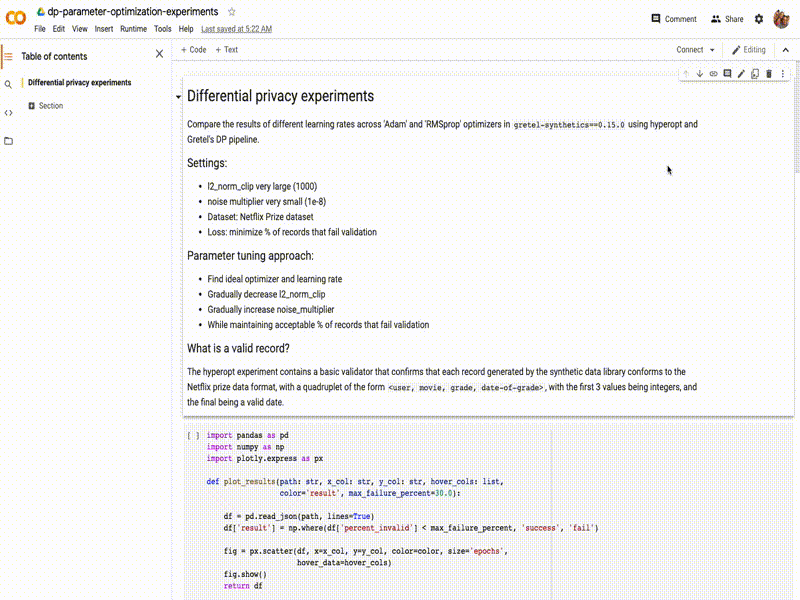The image size is (800, 600).
Task: Edit the cell with pencil icon
Action: click(x=741, y=73)
